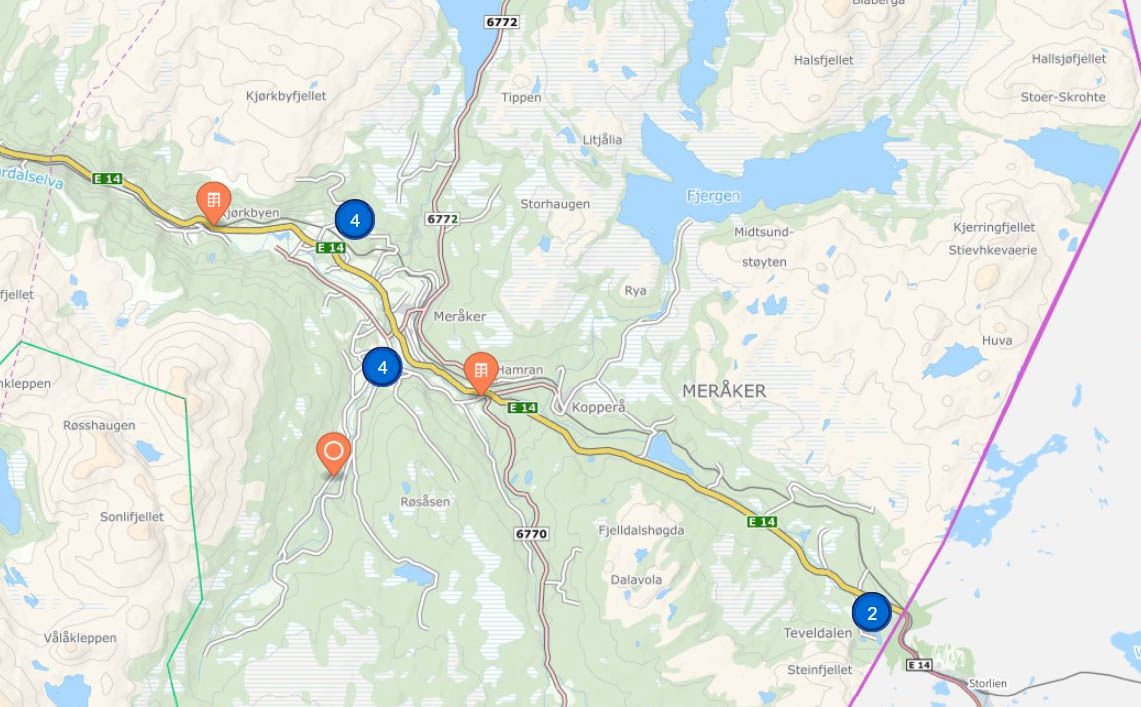1141x707 pixels.
Task: Click the 6770 road shield
Action: (x=530, y=534)
